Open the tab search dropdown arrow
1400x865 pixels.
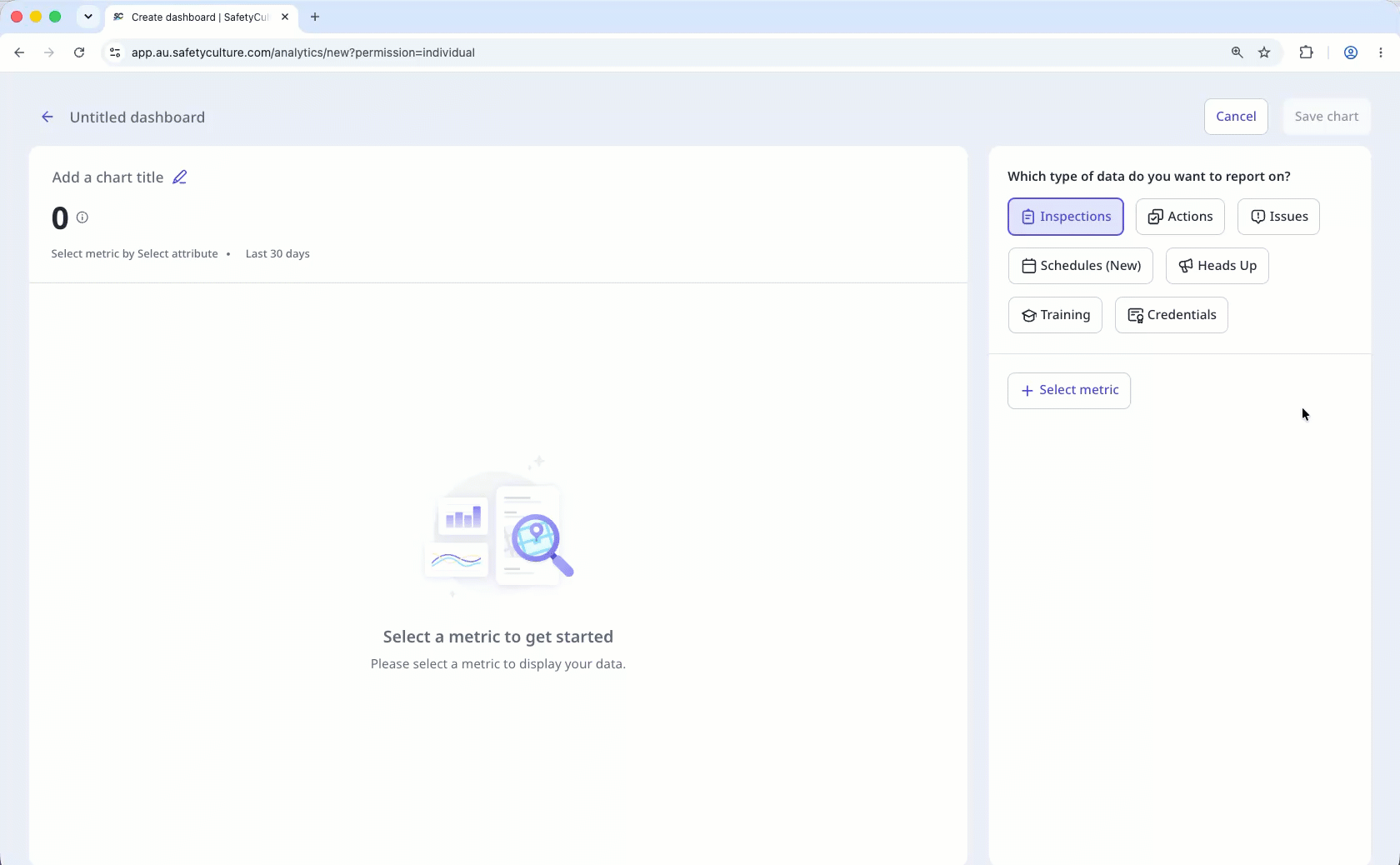[87, 17]
